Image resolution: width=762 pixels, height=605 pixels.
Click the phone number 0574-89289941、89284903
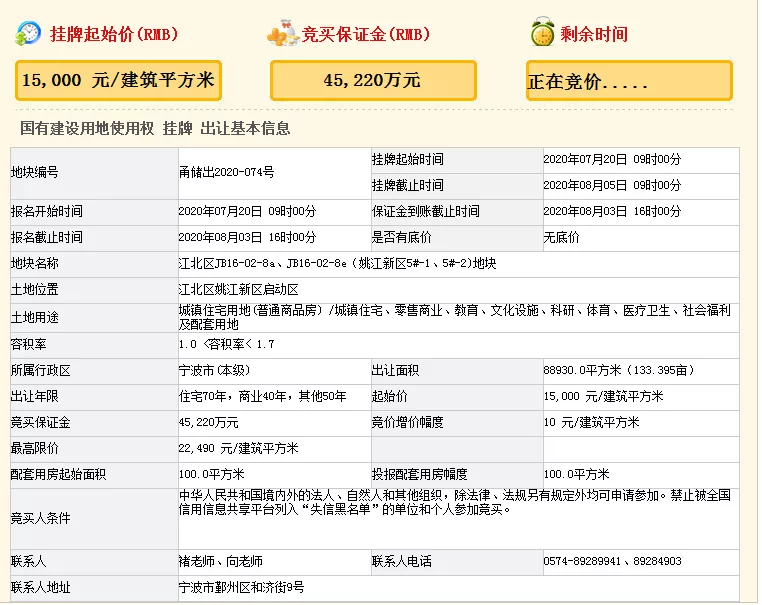[x=612, y=562]
